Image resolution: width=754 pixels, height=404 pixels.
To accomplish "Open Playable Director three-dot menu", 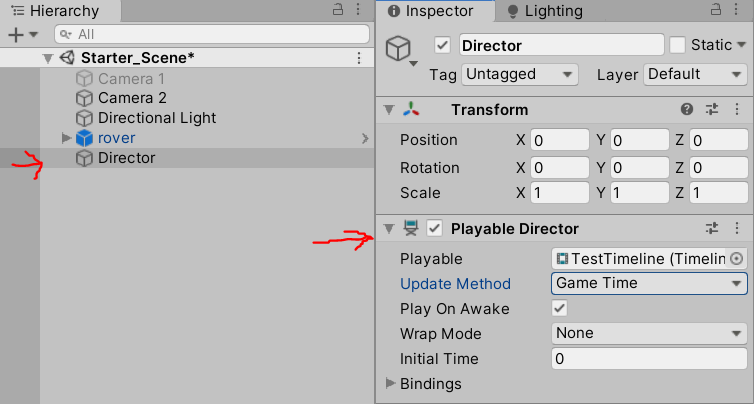I will (x=738, y=228).
